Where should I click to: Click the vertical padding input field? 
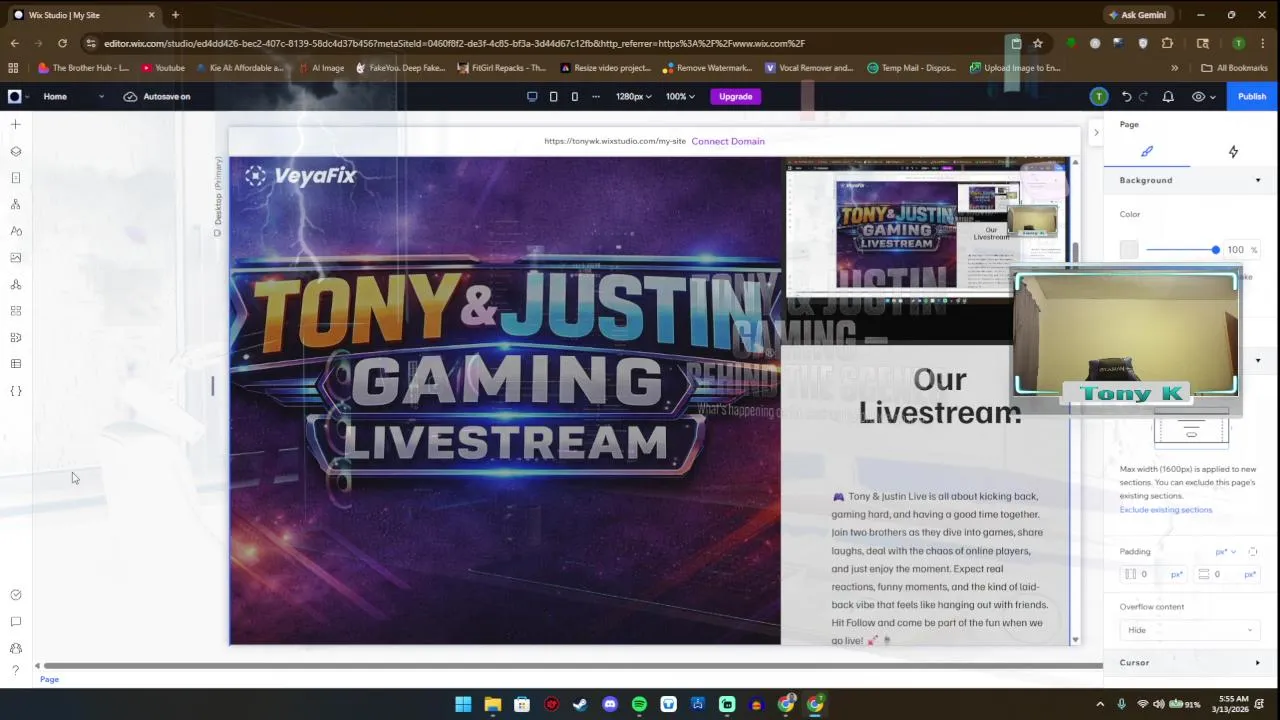point(1228,574)
